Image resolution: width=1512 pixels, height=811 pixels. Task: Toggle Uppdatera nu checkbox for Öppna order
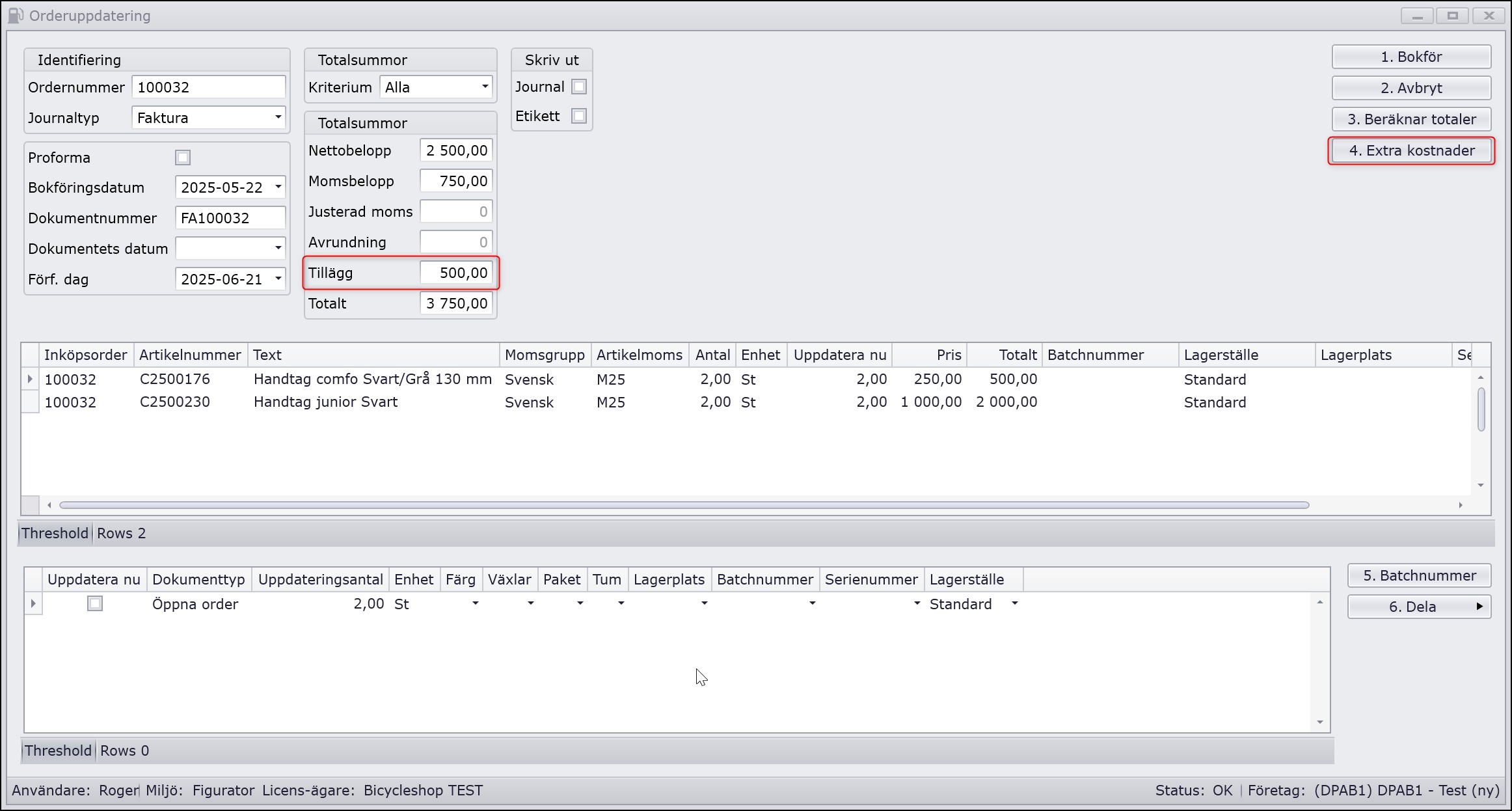95,604
